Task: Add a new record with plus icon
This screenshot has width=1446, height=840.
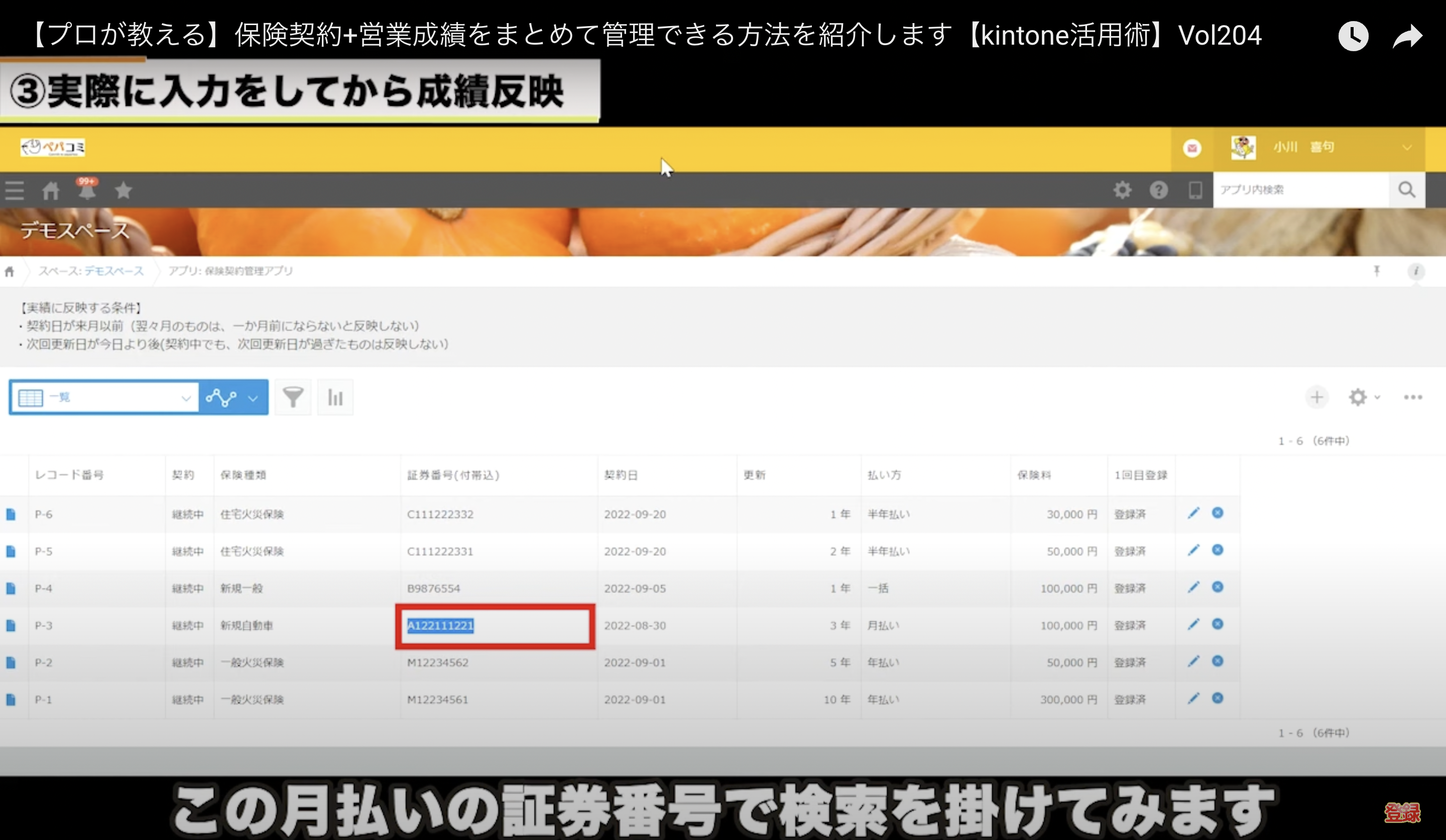Action: pyautogui.click(x=1317, y=397)
